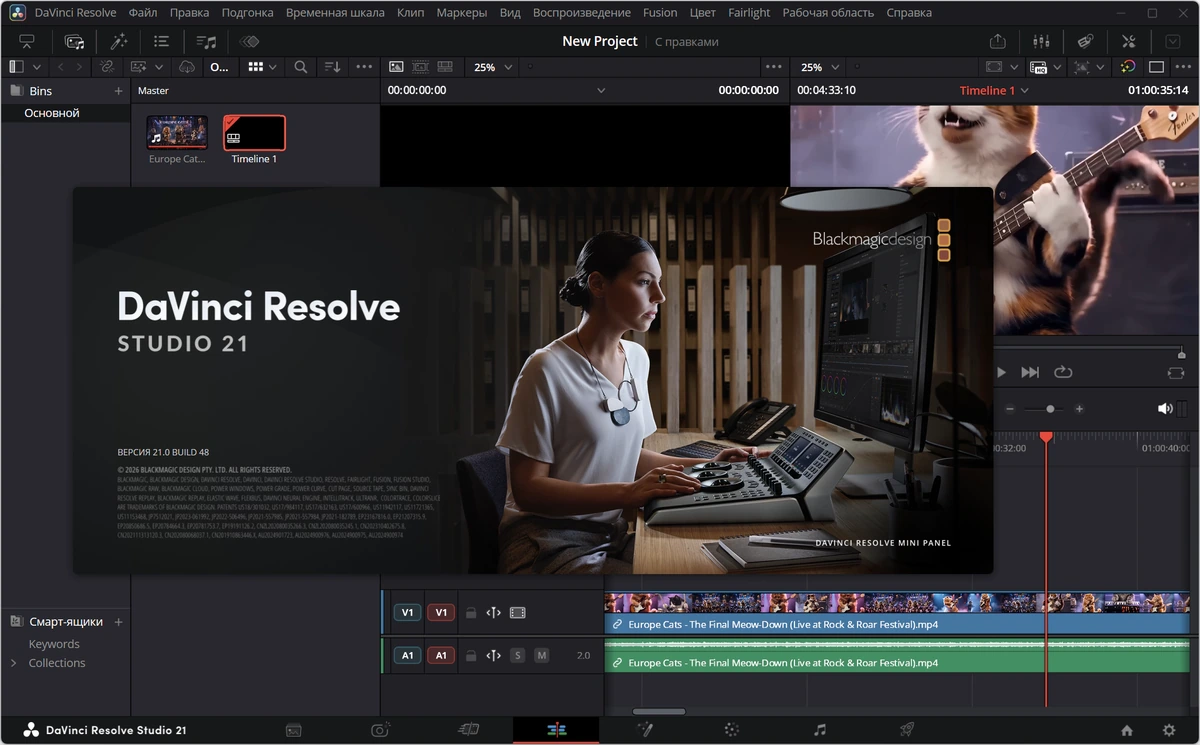Go to Project Manager home icon
Viewport: 1200px width, 745px height.
(x=1127, y=730)
